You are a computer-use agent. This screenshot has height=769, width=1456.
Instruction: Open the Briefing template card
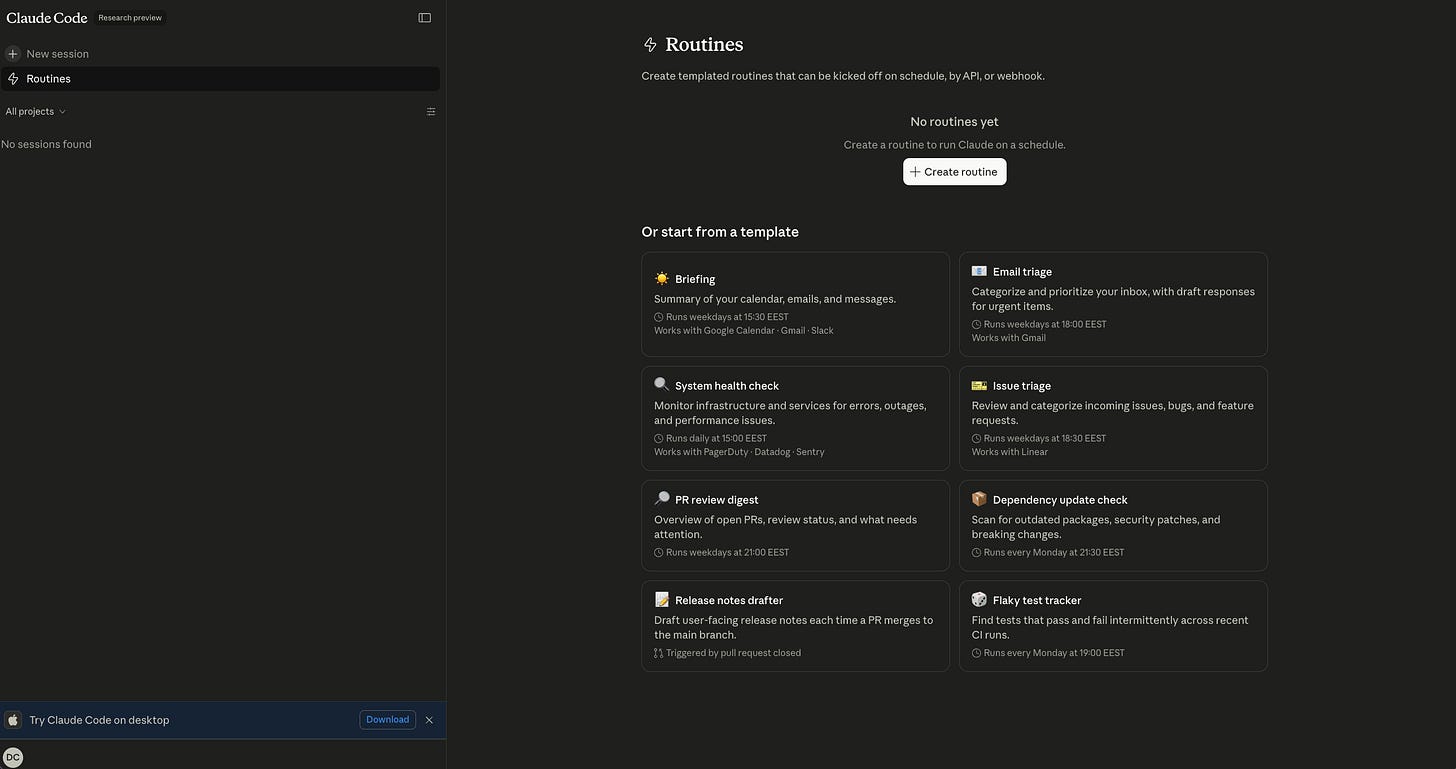pos(795,304)
